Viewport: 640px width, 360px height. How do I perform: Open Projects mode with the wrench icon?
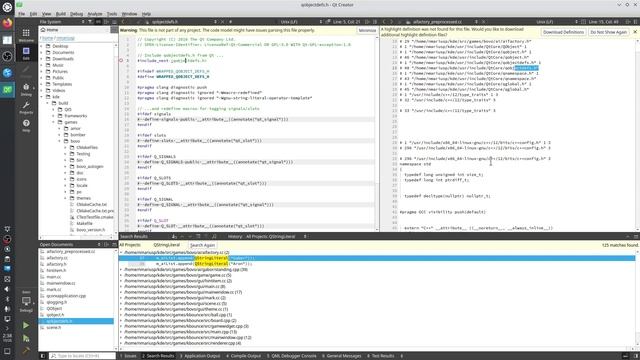26,108
